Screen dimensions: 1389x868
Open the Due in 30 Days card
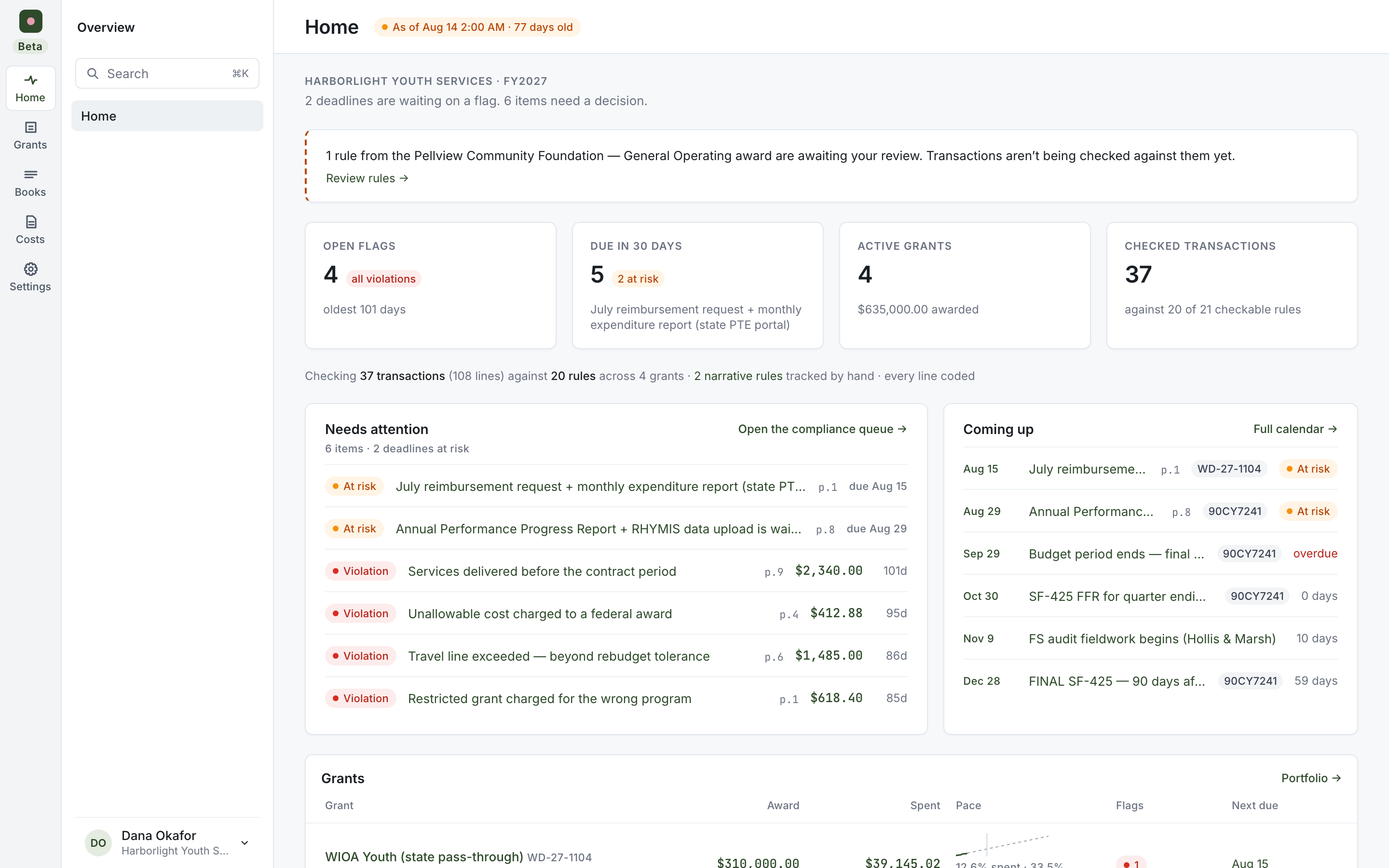697,285
